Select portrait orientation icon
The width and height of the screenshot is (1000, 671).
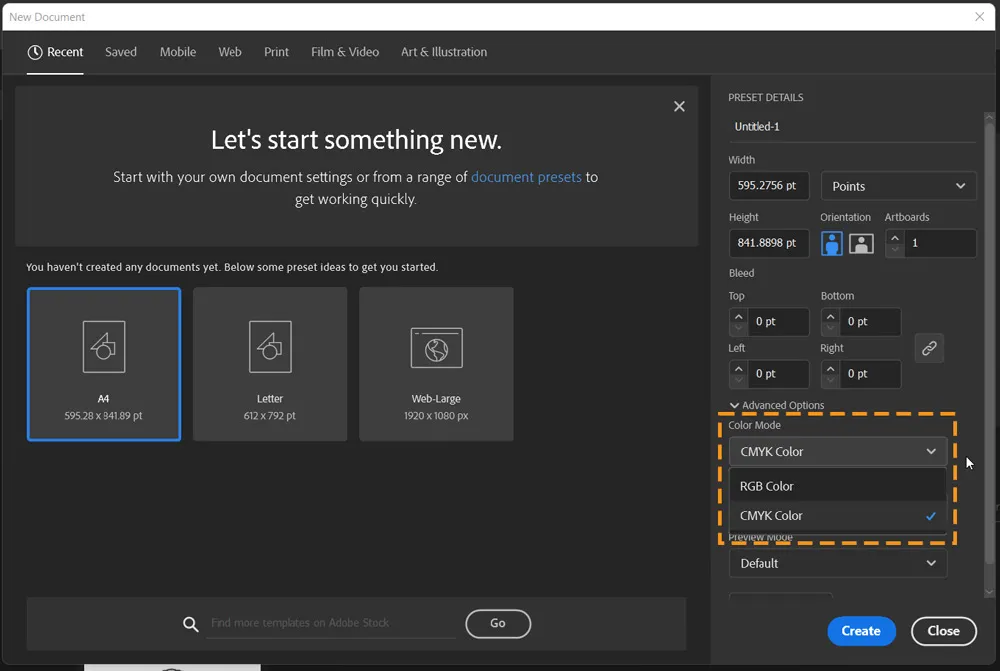pos(831,243)
